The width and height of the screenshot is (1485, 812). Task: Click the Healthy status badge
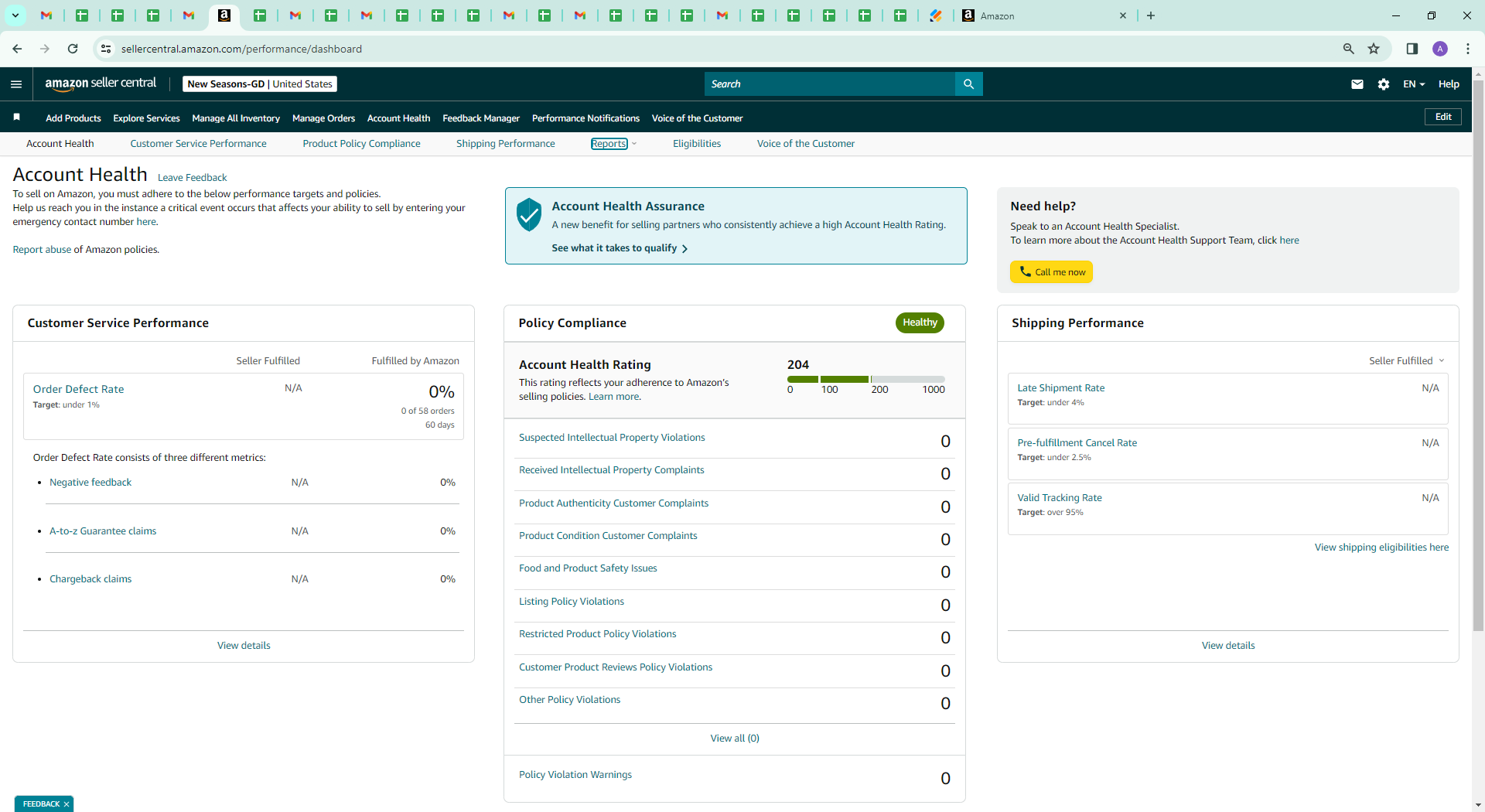(920, 322)
